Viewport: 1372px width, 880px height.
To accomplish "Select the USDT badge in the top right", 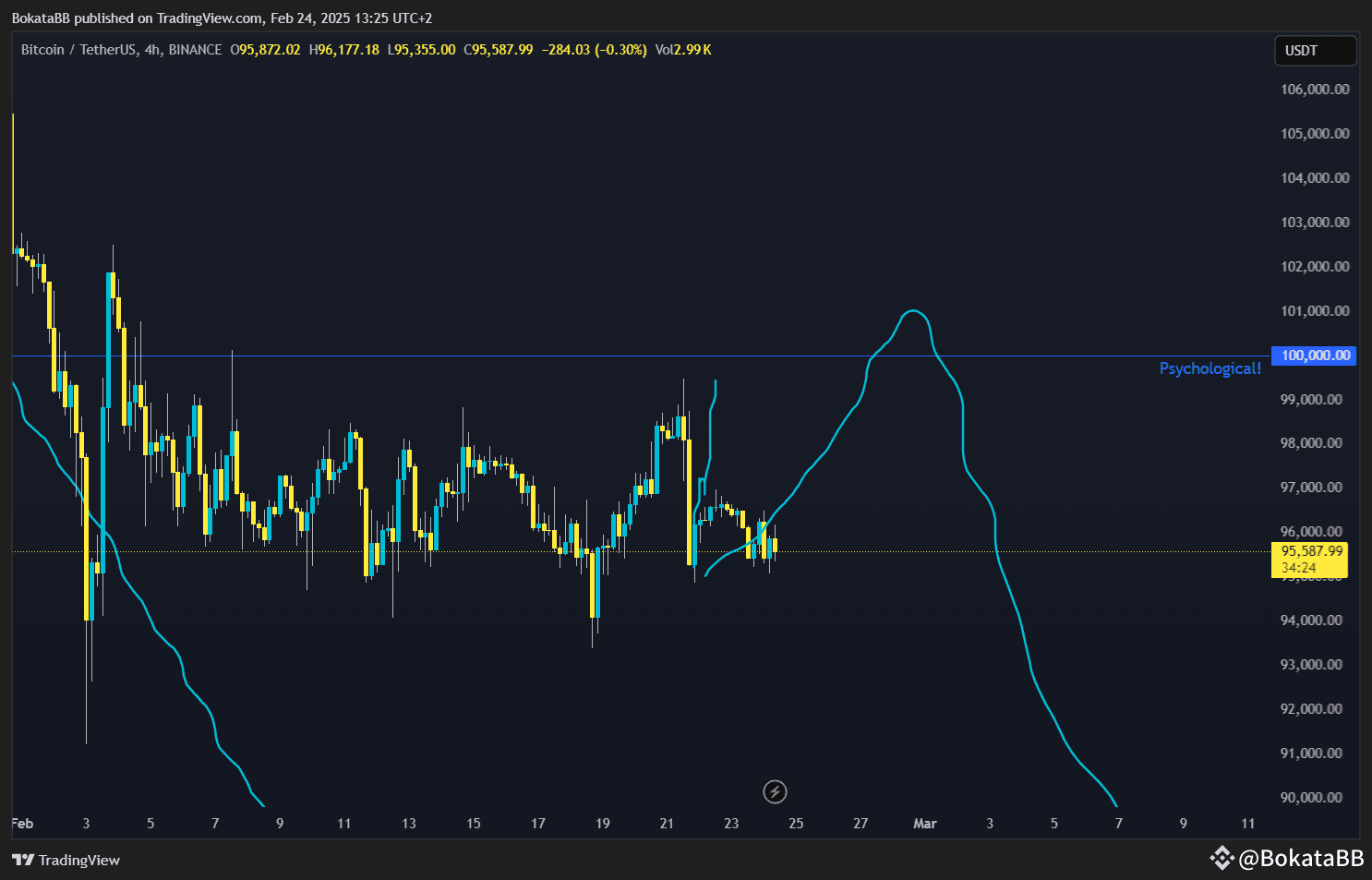I will 1315,50.
